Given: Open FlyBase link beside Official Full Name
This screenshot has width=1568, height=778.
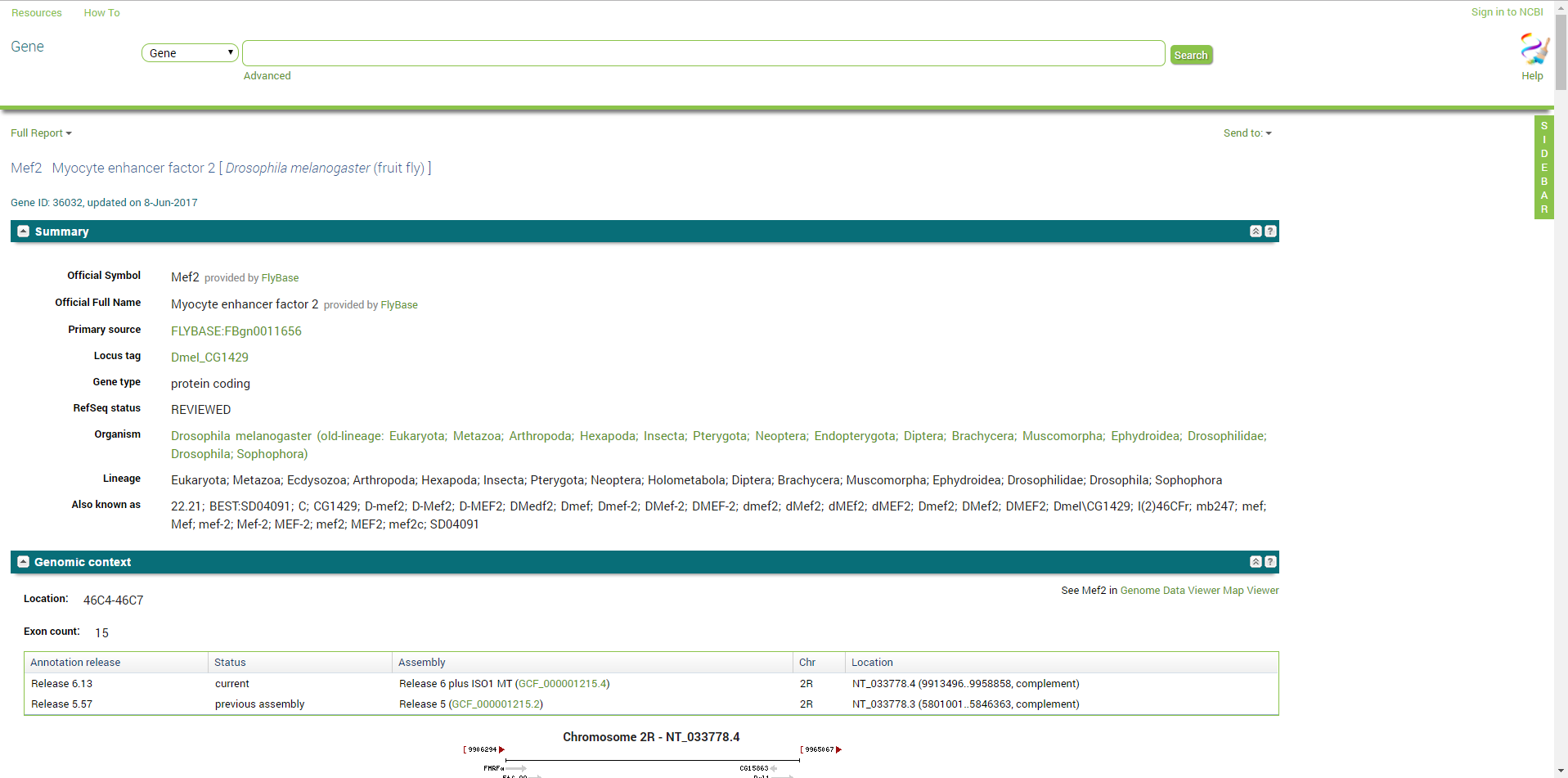Looking at the screenshot, I should [399, 305].
